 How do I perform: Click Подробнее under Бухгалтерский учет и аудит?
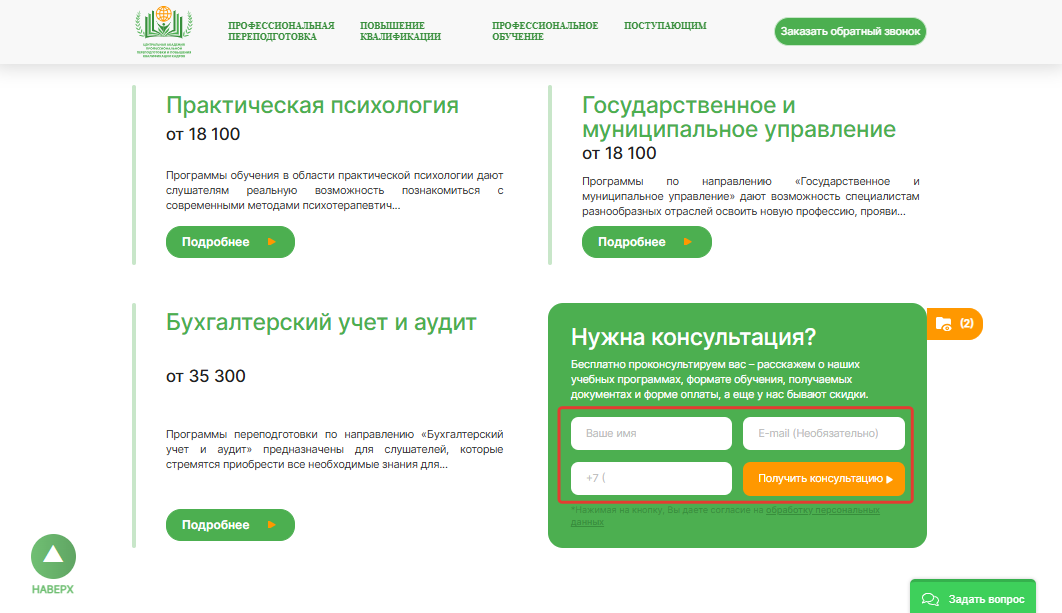[230, 525]
